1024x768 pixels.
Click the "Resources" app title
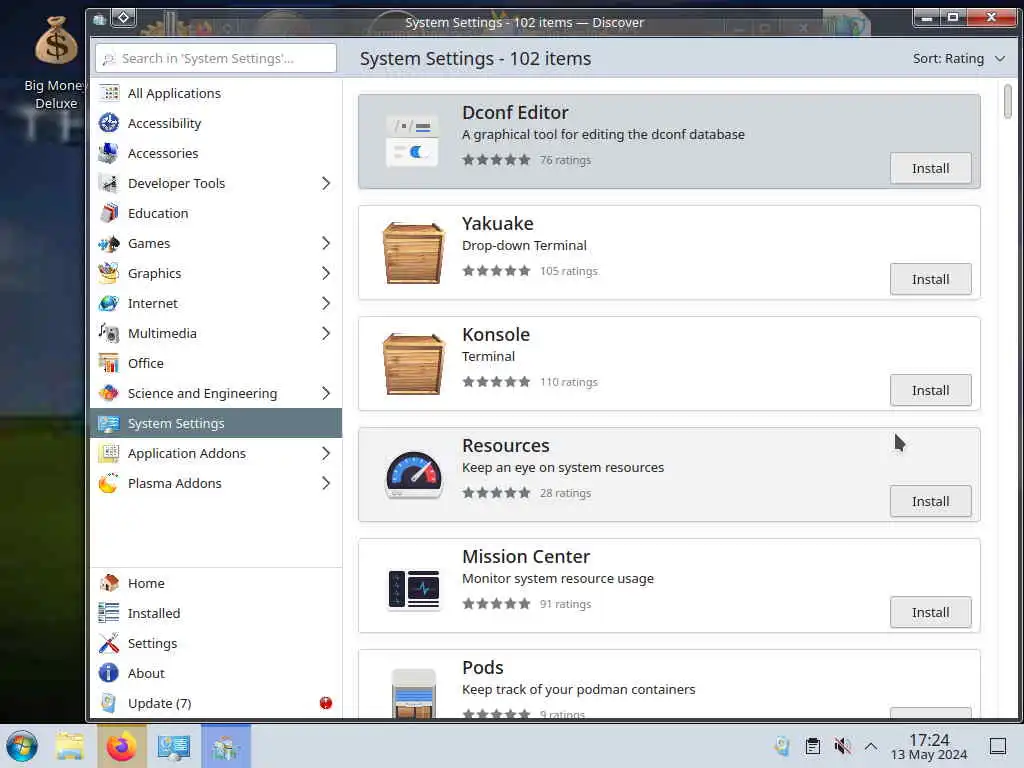pos(505,446)
